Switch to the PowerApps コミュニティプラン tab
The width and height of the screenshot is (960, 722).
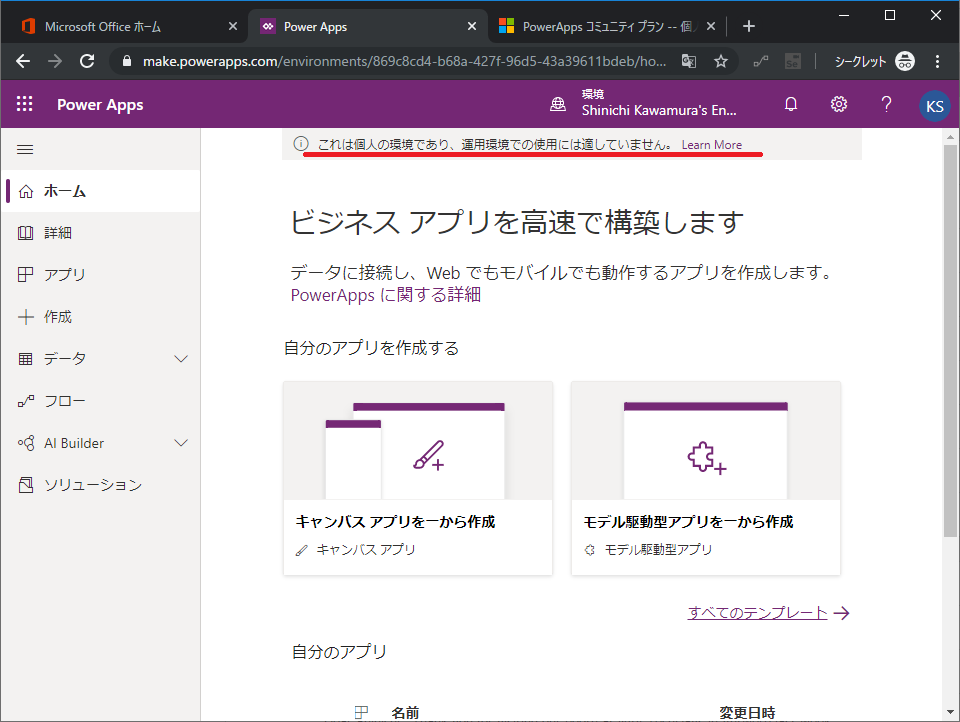606,26
